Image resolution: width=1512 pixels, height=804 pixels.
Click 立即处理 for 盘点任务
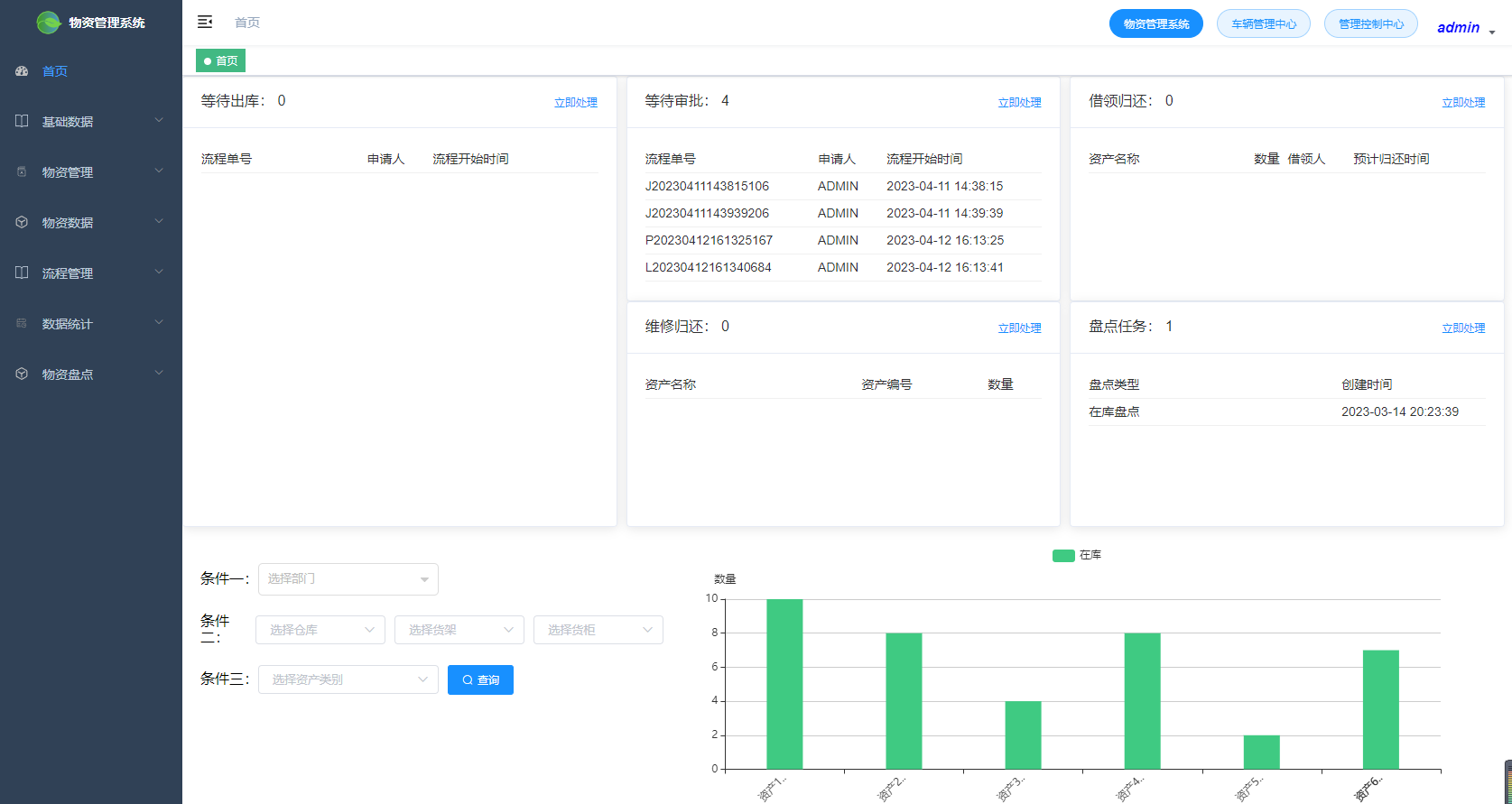pos(1463,328)
